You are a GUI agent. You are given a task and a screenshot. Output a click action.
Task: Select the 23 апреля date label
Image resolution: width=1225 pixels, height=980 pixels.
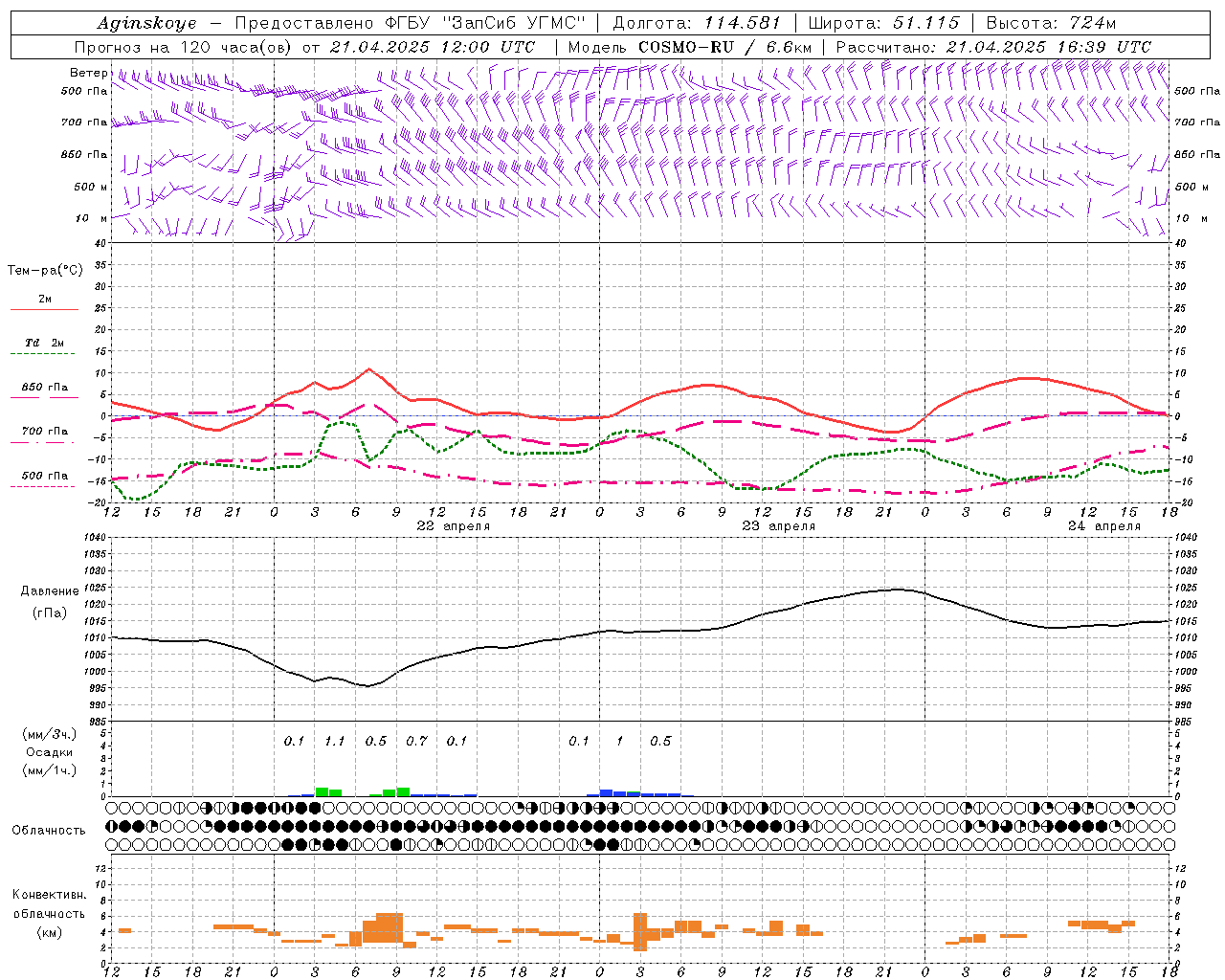[779, 526]
